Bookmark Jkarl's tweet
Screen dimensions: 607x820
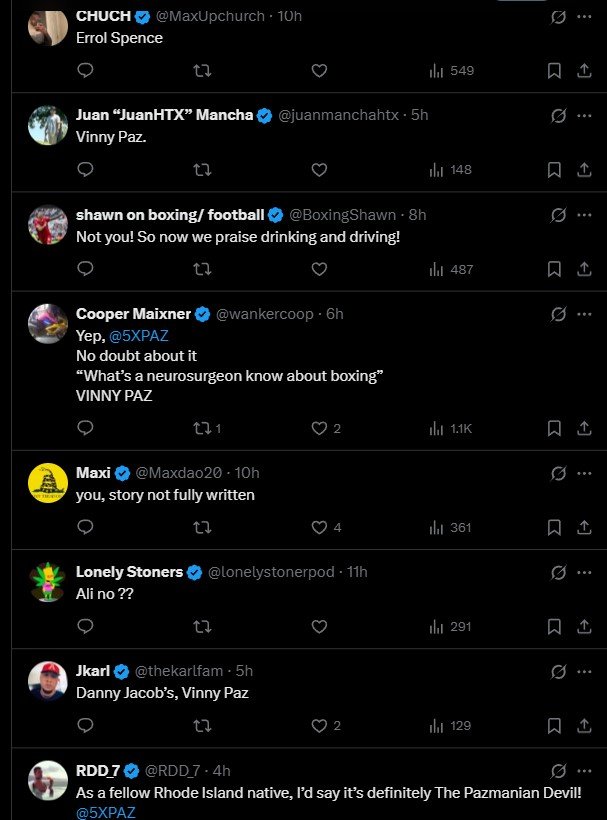554,726
